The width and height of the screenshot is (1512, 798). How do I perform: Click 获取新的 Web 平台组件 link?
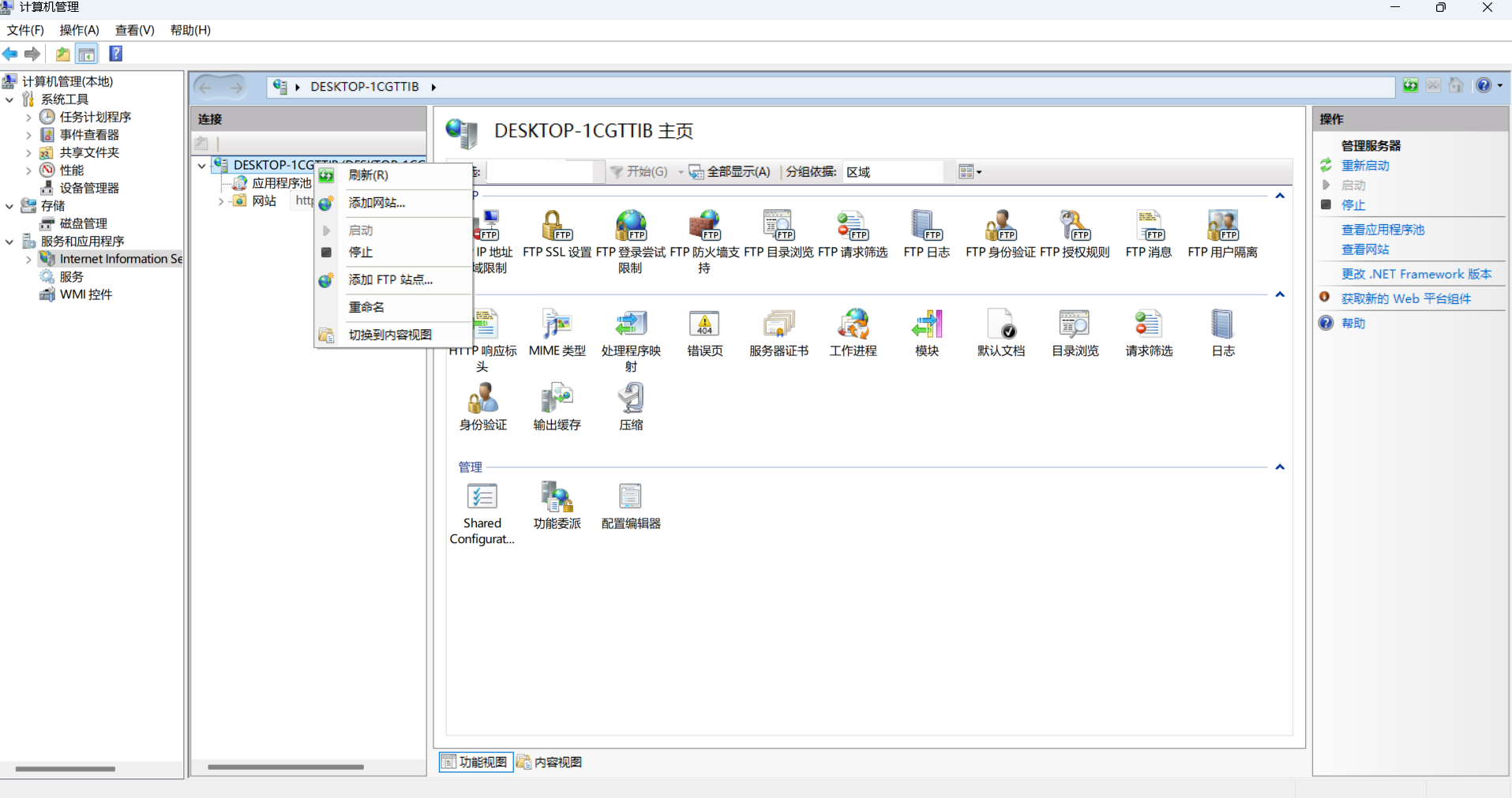point(1406,298)
